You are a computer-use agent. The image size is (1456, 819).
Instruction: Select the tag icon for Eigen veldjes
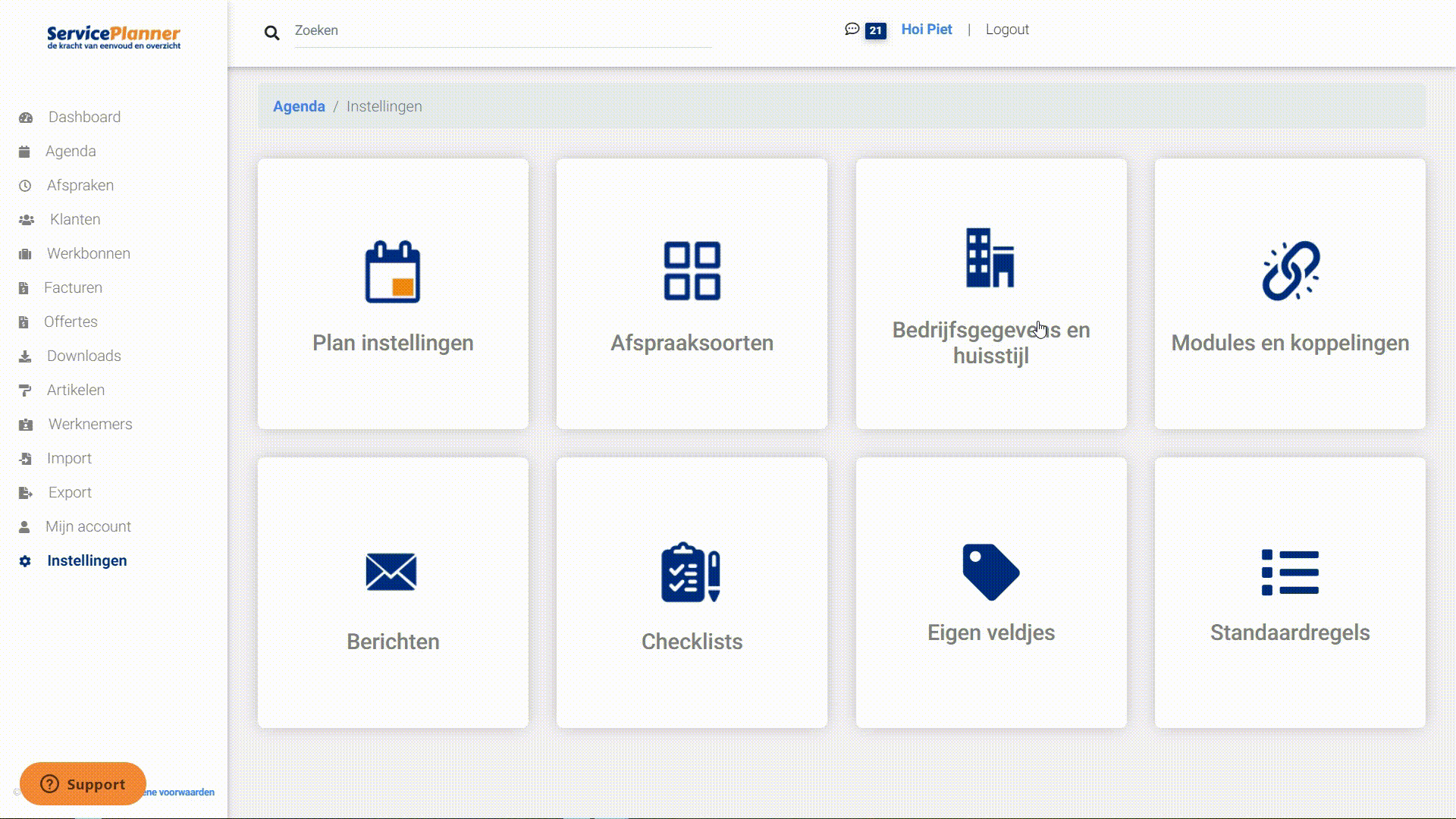pyautogui.click(x=990, y=571)
